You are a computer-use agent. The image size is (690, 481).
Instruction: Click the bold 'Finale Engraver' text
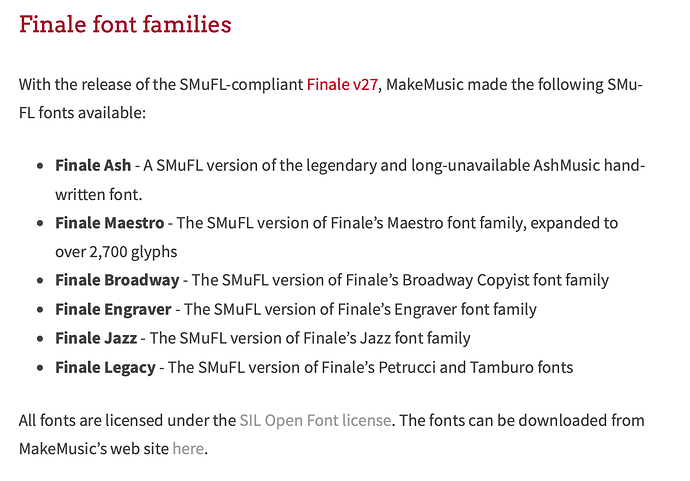tap(113, 309)
